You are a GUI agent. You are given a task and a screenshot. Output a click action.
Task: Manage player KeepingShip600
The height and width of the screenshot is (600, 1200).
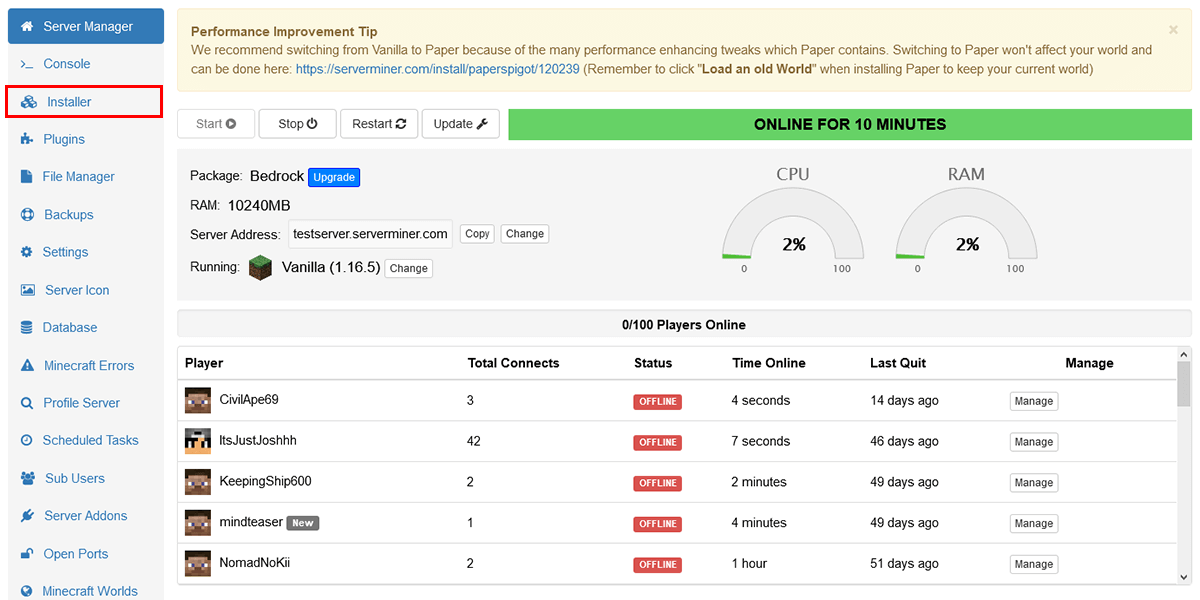[x=1034, y=483]
